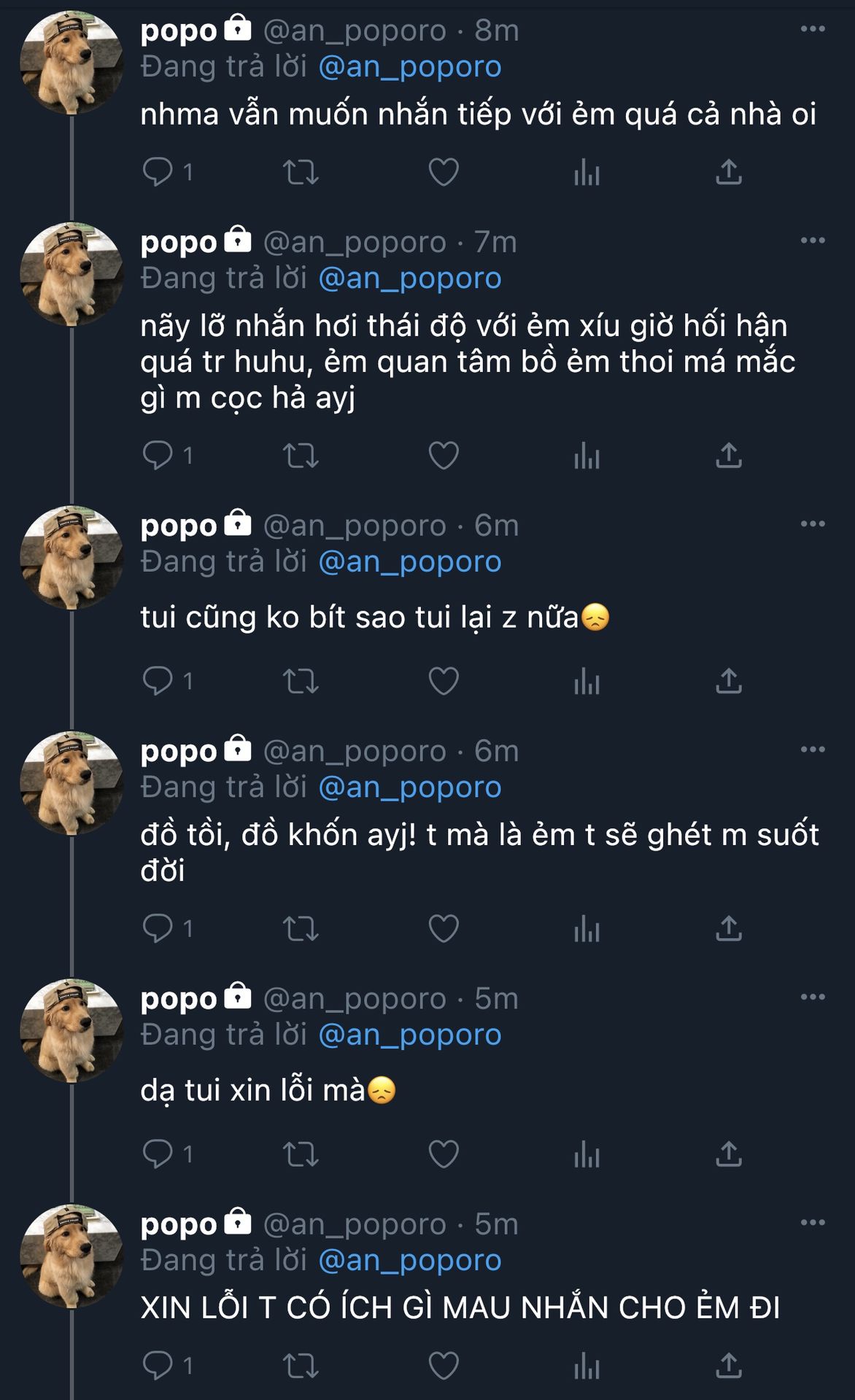
Task: Open @an_poporo mention in the "dạ tui xin lỗi" tweet
Action: (x=410, y=1035)
